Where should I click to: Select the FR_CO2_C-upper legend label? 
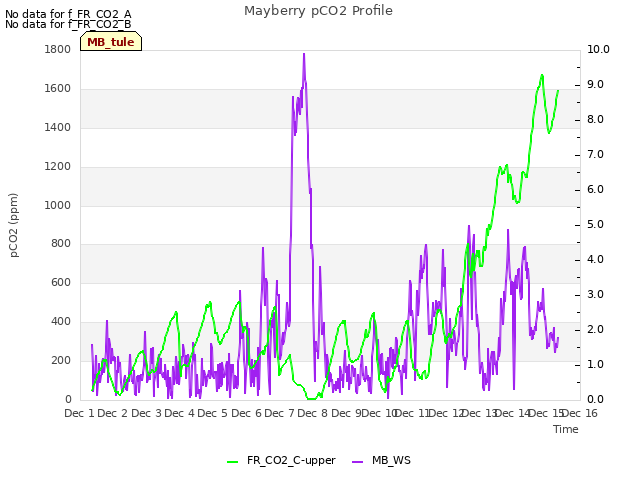[291, 460]
